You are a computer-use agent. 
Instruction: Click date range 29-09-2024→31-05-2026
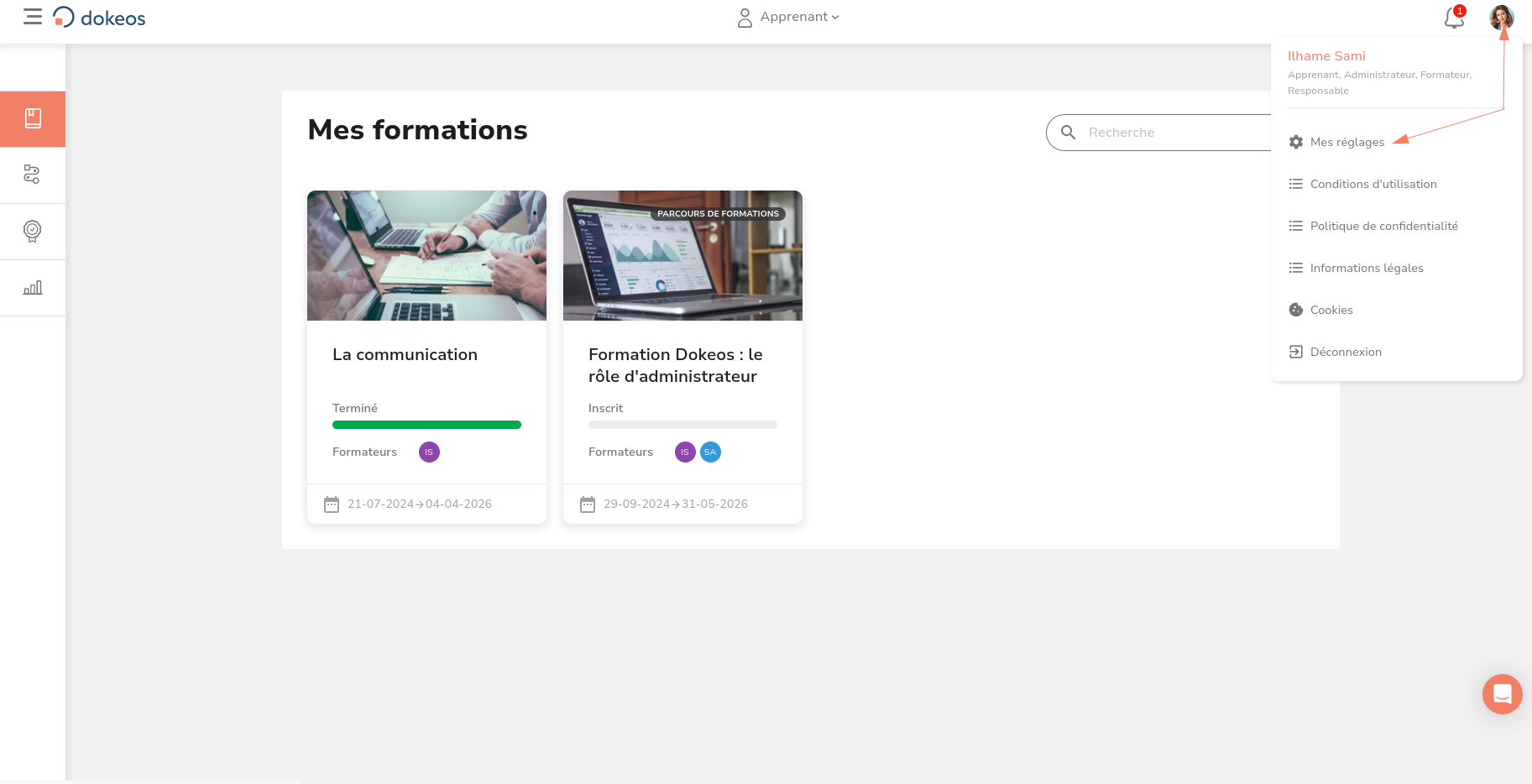click(676, 504)
